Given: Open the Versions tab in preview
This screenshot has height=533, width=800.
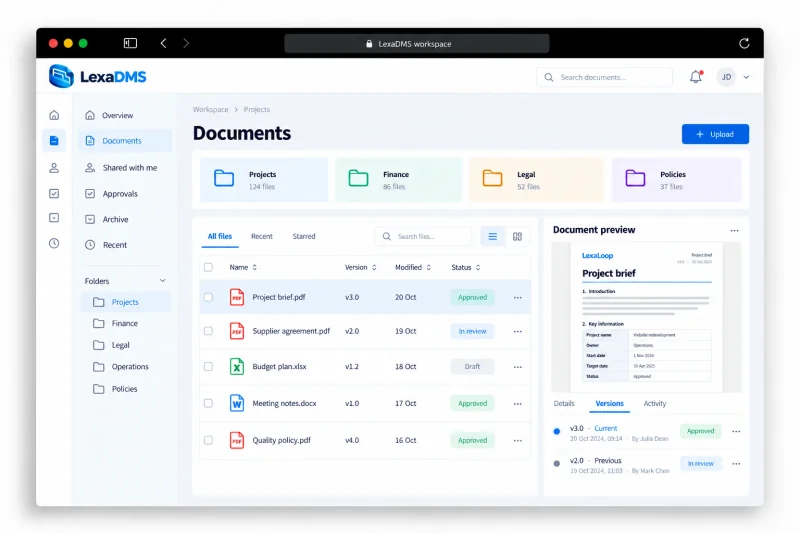Looking at the screenshot, I should pos(610,403).
